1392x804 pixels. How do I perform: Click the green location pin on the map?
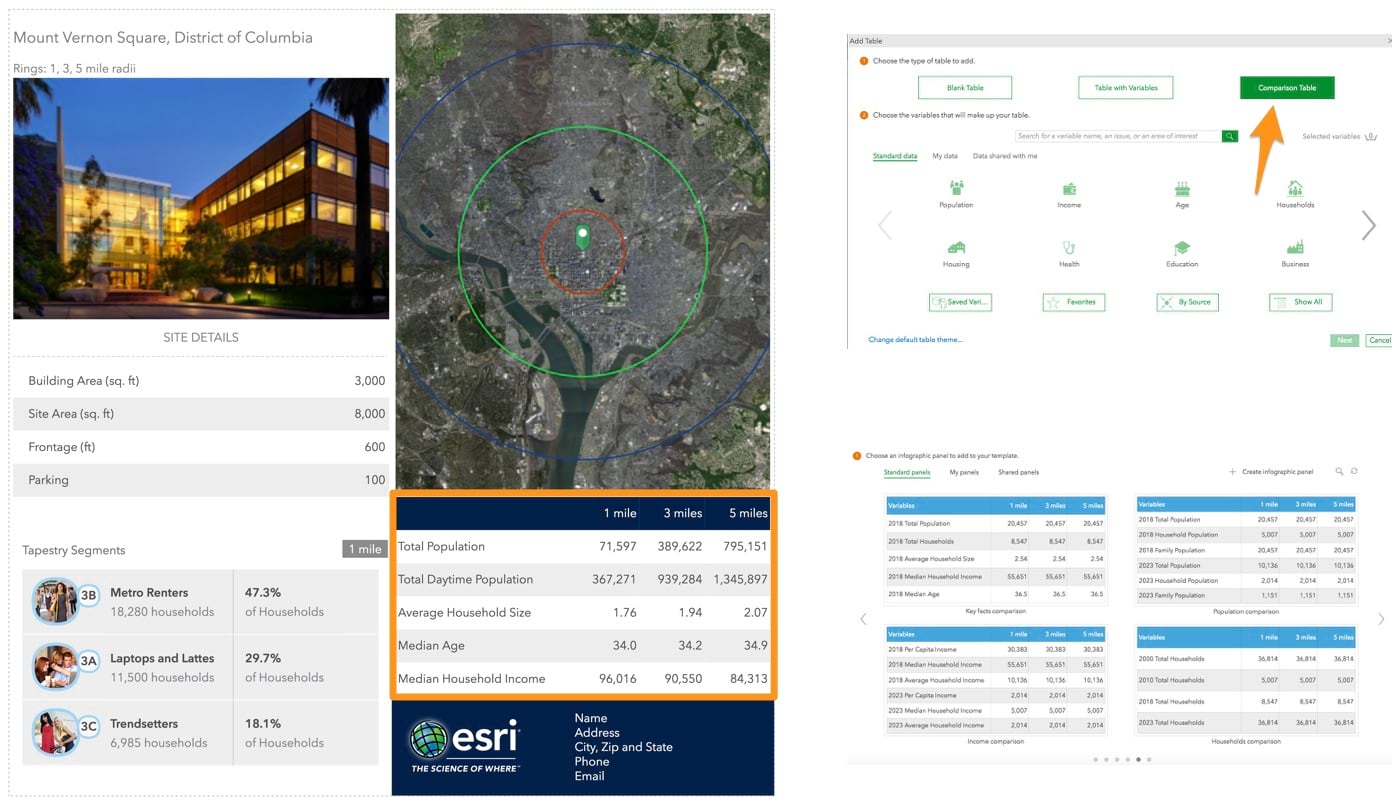point(582,238)
